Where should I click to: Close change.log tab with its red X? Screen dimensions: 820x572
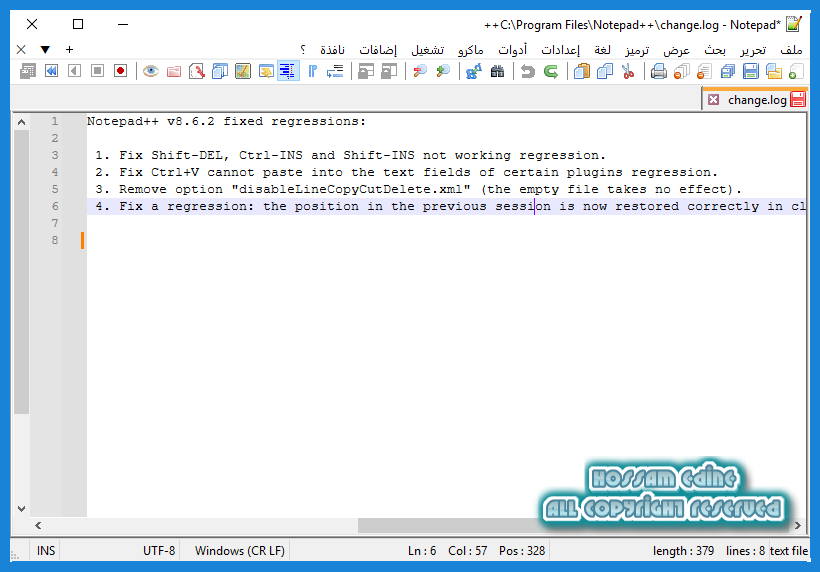713,99
